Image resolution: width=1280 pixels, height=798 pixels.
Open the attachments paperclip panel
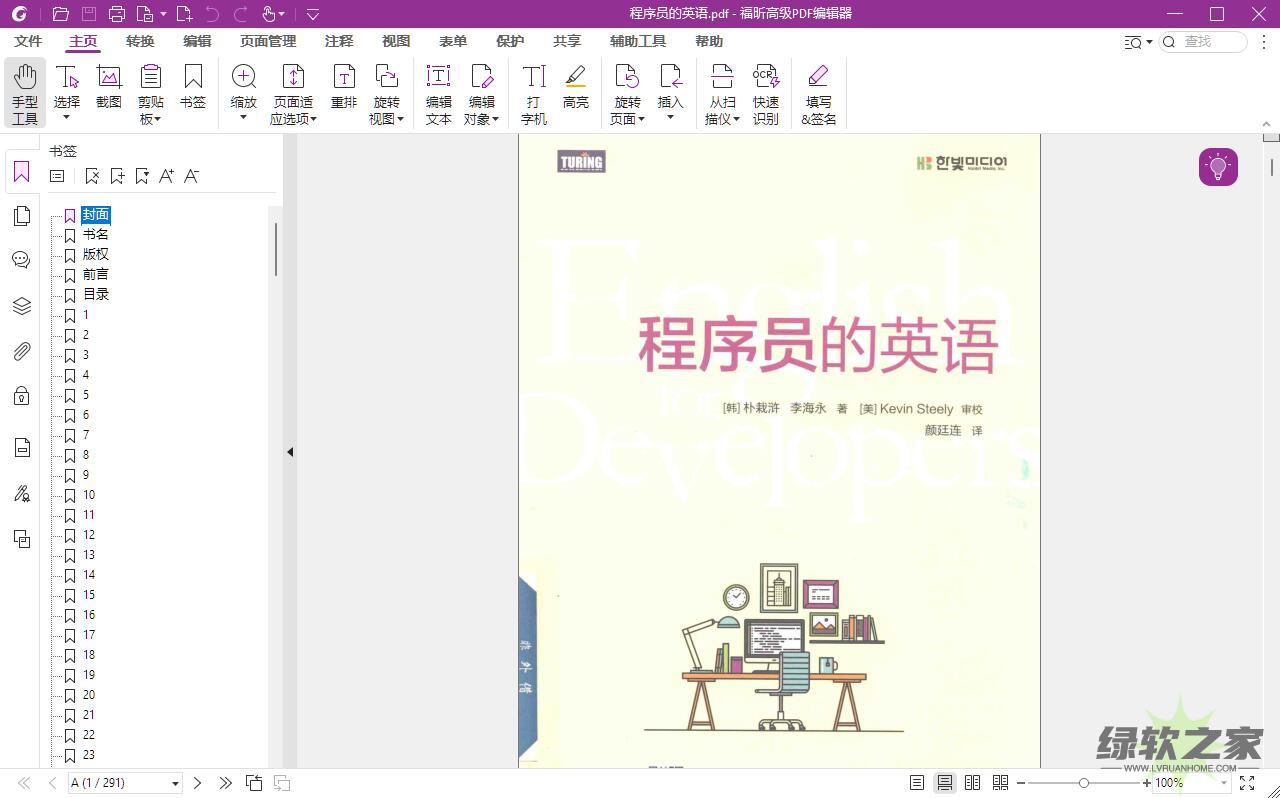(x=21, y=351)
